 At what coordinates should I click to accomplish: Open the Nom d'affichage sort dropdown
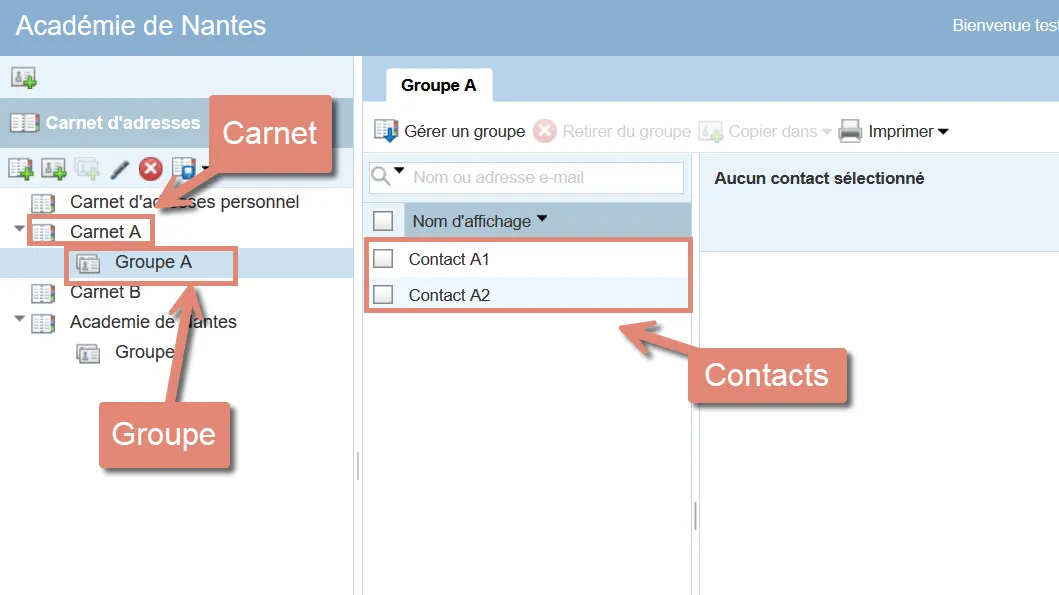(542, 219)
